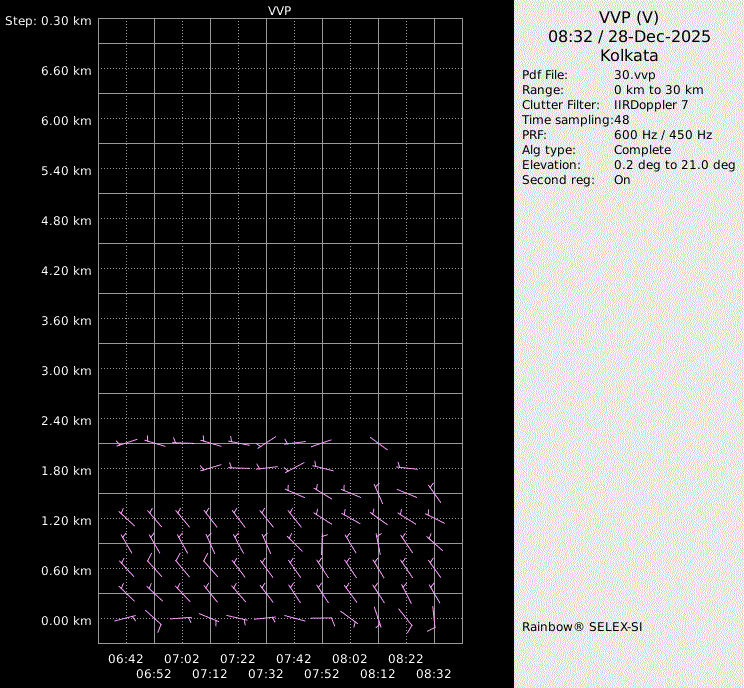Click the 06:42 time label
The image size is (744, 688).
(126, 659)
